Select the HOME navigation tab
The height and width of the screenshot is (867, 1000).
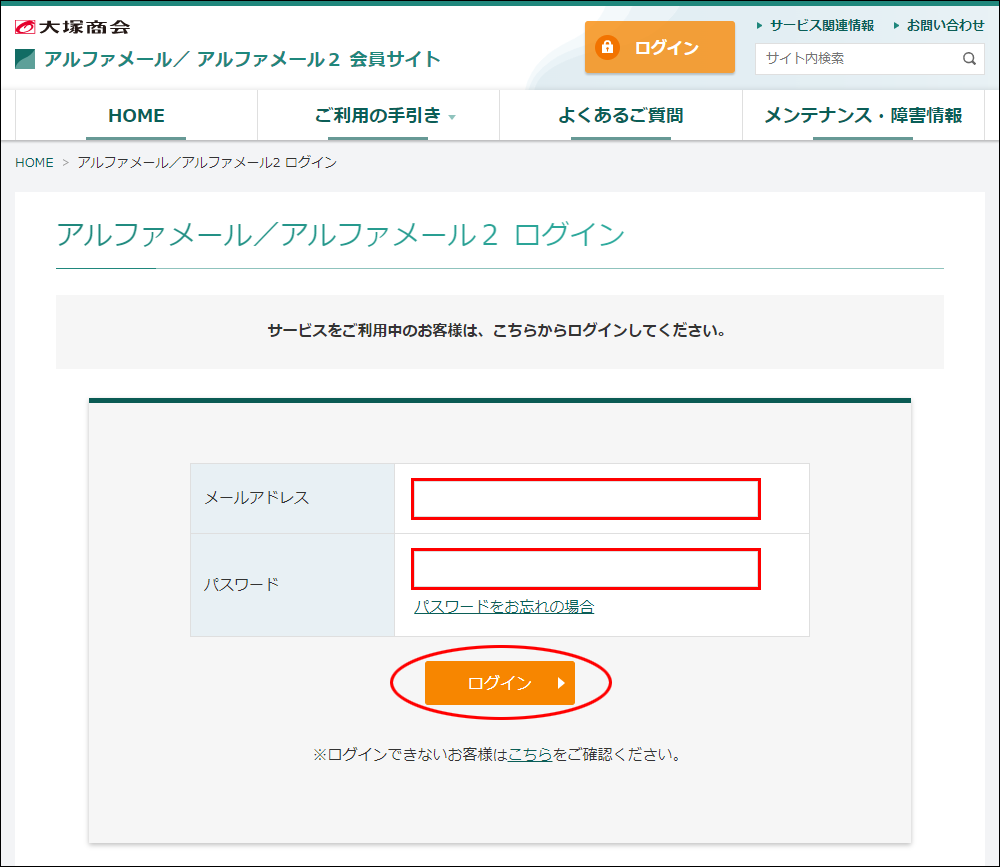coord(136,115)
